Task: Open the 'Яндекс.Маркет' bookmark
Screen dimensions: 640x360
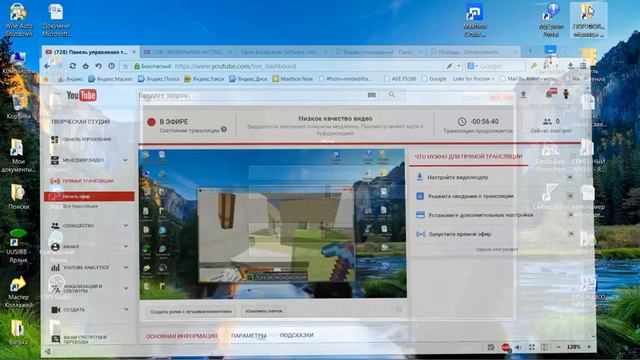Action: [x=110, y=79]
